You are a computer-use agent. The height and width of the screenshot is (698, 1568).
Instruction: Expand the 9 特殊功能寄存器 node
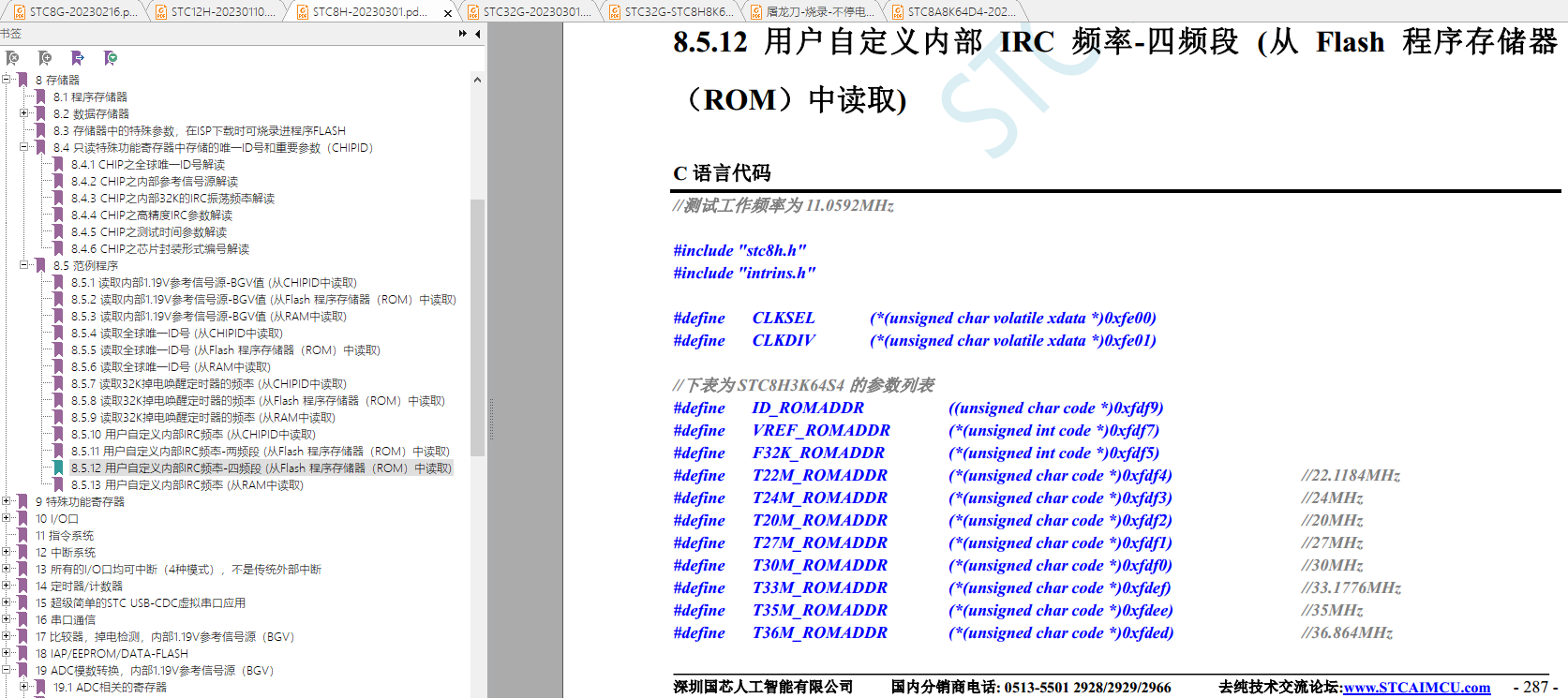click(7, 501)
